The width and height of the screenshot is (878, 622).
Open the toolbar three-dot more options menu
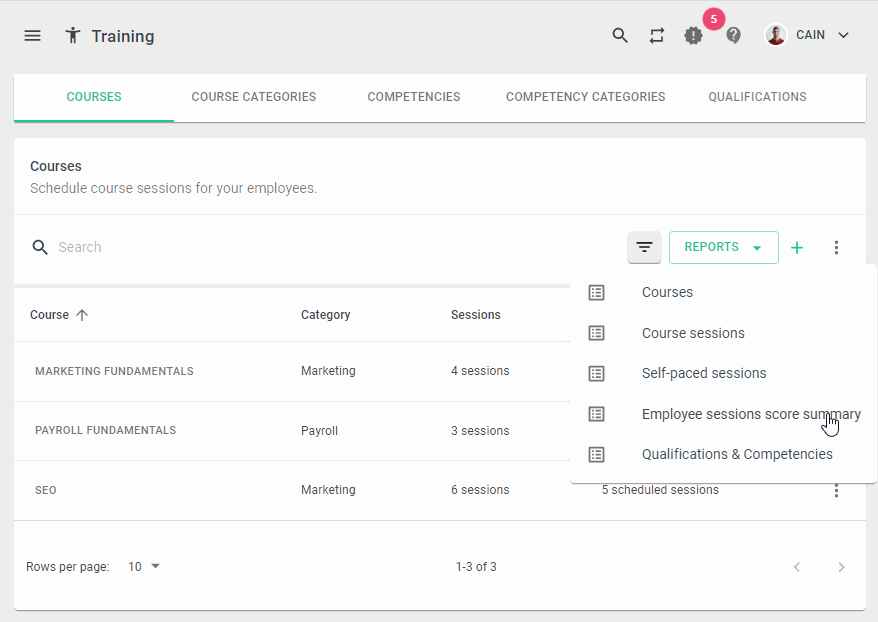click(x=836, y=247)
